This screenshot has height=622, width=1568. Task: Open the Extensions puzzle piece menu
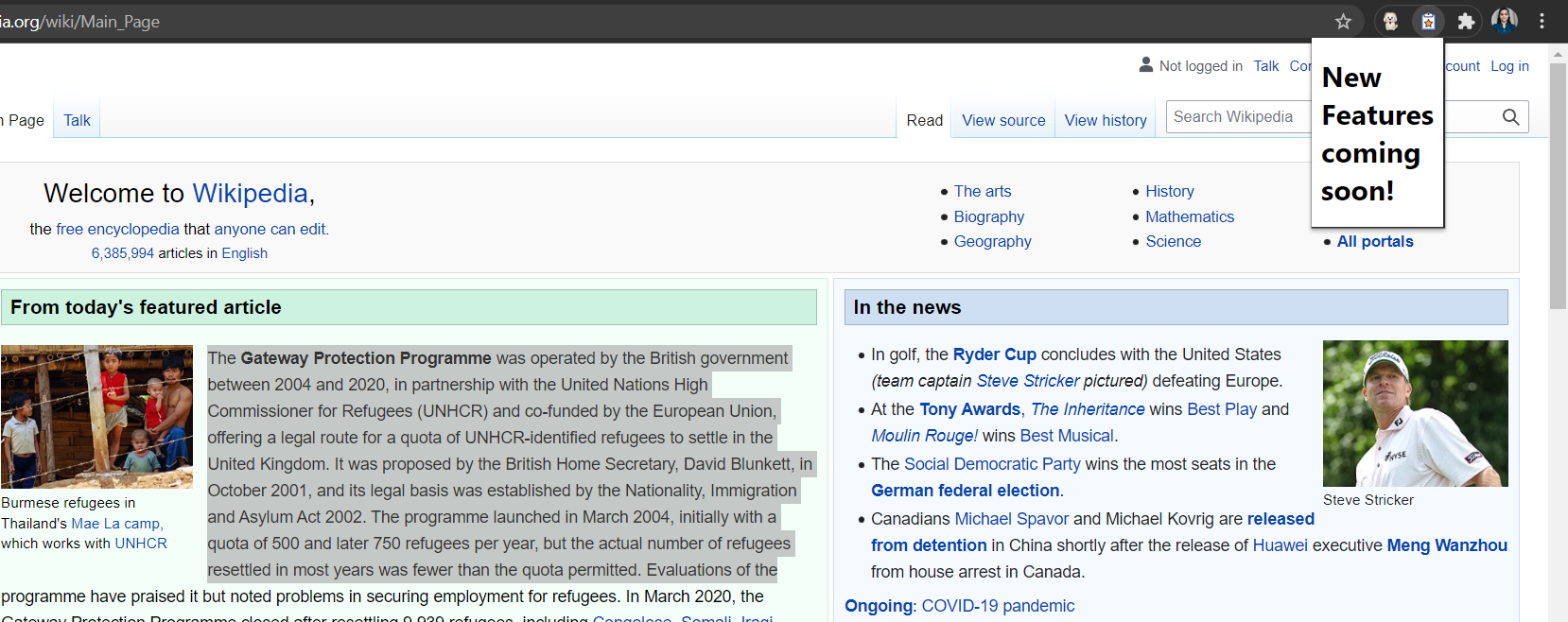[x=1466, y=21]
